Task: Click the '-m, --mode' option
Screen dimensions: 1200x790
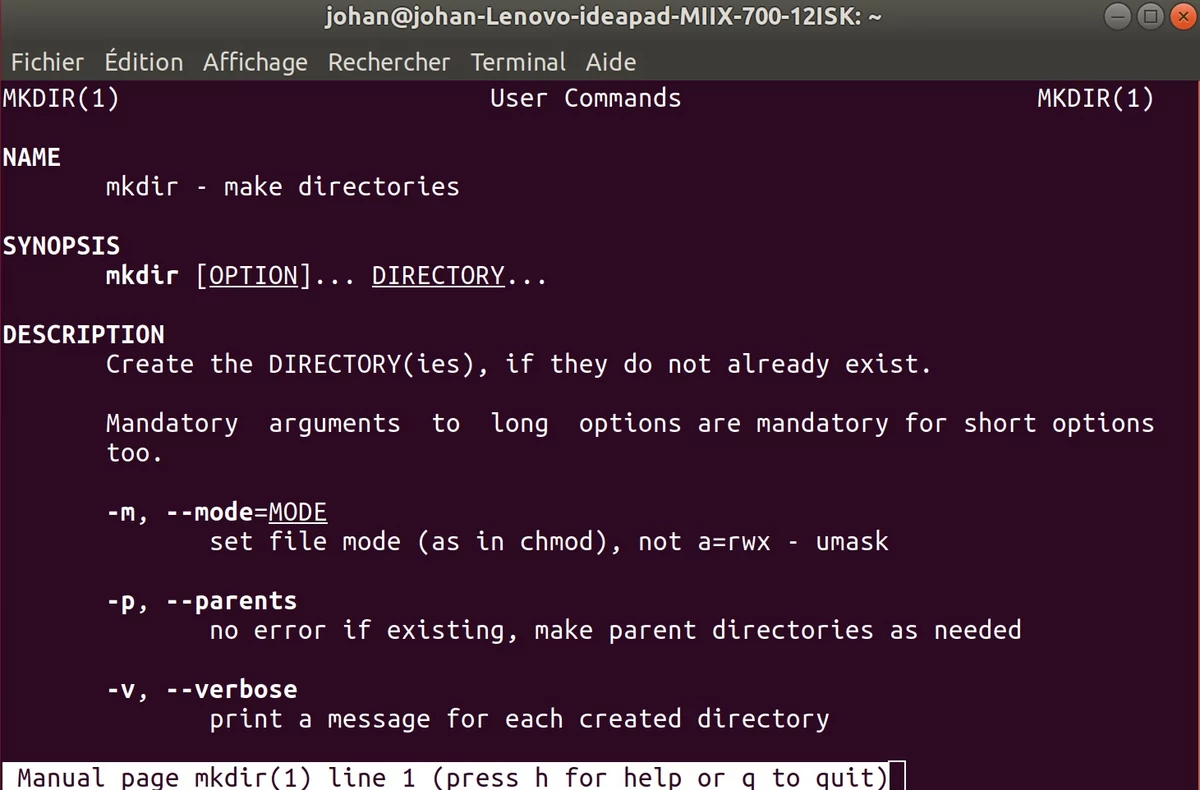Action: (217, 513)
